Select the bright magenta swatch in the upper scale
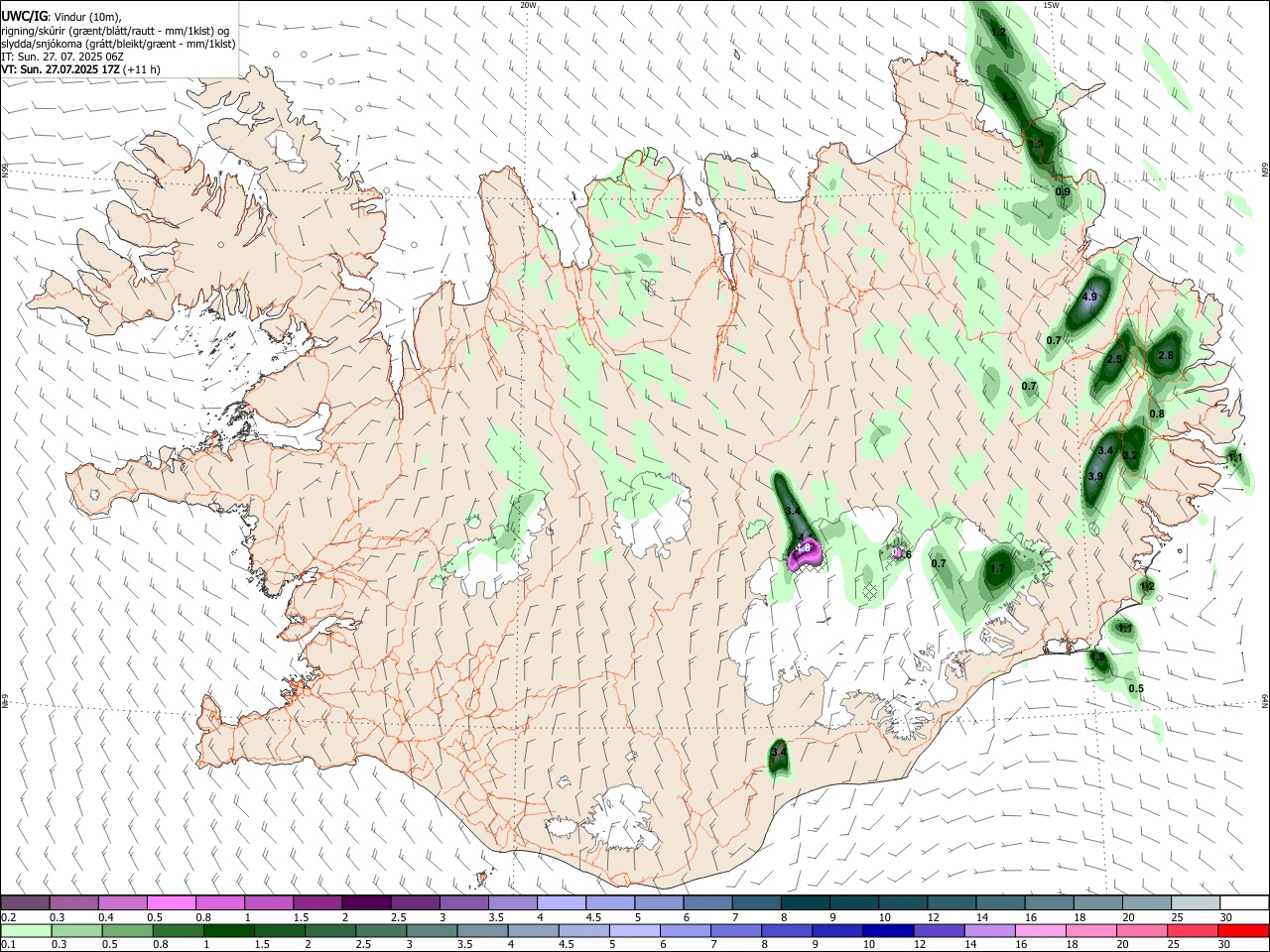Screen dimensions: 1270x952 (172, 902)
